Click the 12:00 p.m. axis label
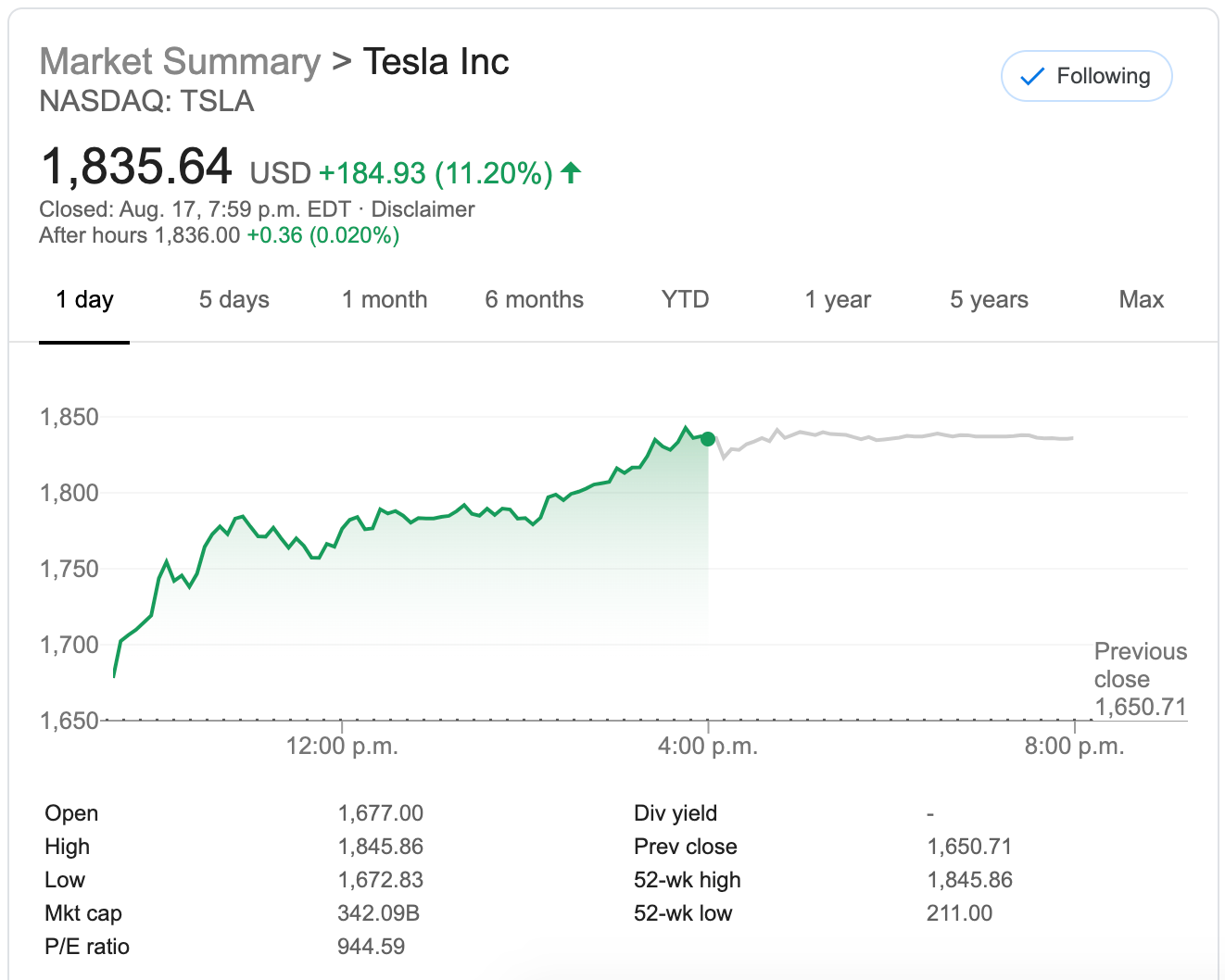This screenshot has height=980, width=1225. click(x=342, y=746)
